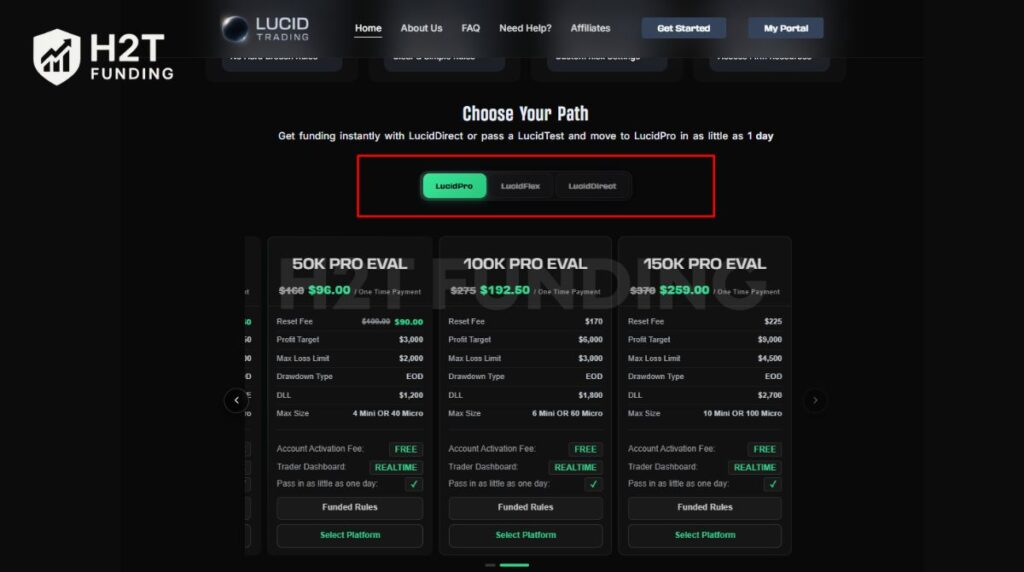Open the FAQ menu item
The image size is (1024, 572).
point(470,28)
